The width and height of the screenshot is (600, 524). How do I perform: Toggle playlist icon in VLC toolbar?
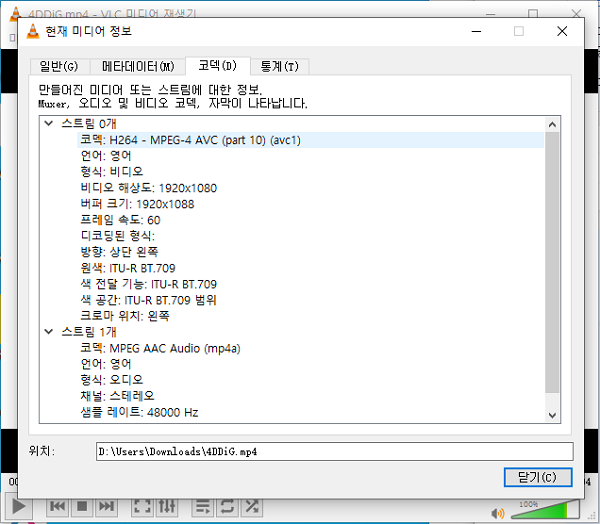tap(203, 506)
